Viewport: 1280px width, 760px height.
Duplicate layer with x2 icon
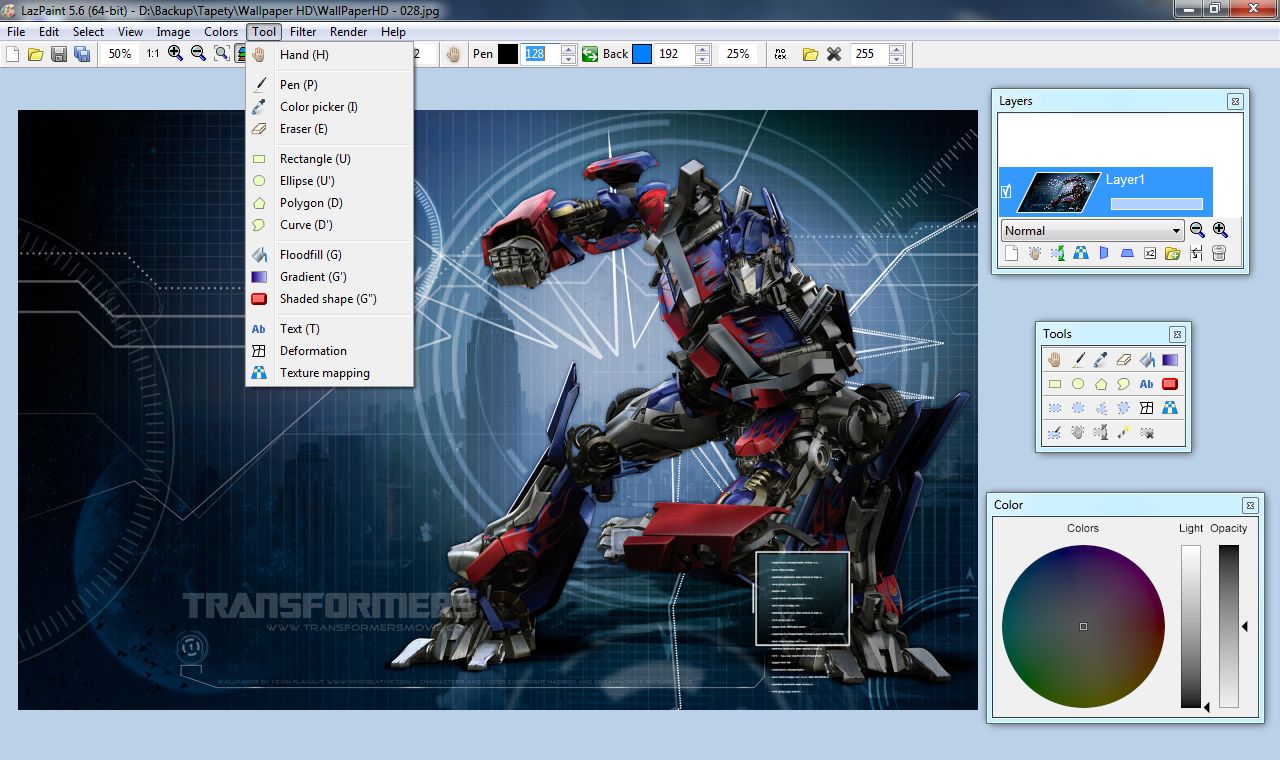[x=1150, y=254]
